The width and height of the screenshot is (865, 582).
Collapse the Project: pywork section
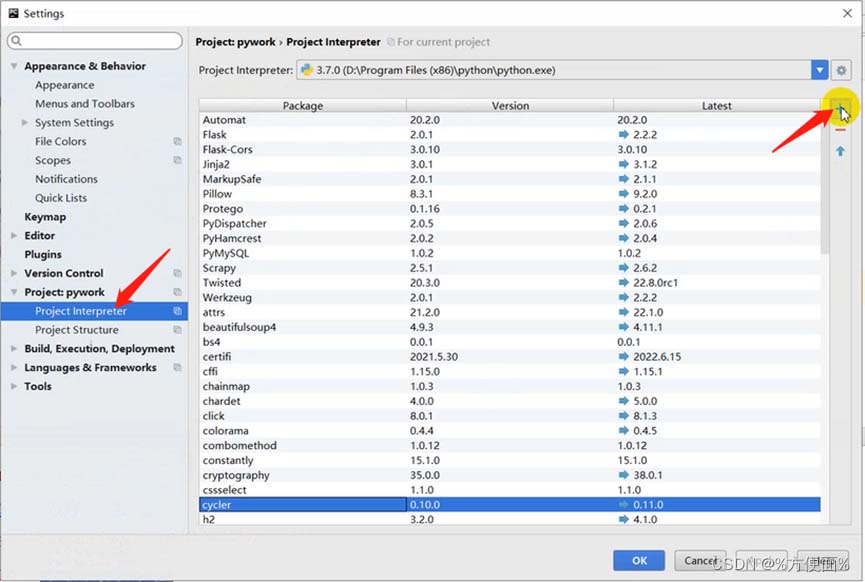point(14,292)
